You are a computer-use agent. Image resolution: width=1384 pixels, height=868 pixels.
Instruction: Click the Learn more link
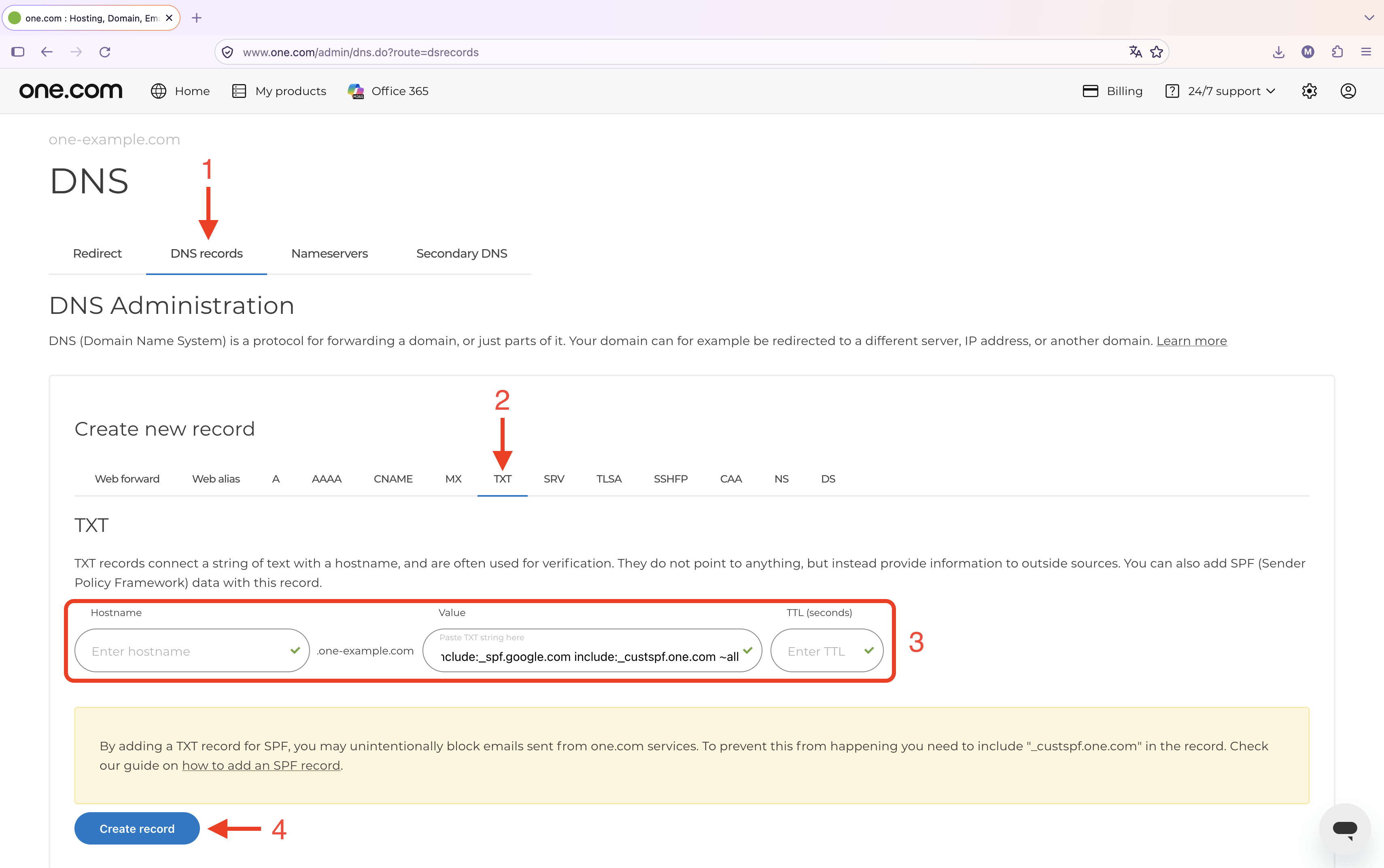1192,341
